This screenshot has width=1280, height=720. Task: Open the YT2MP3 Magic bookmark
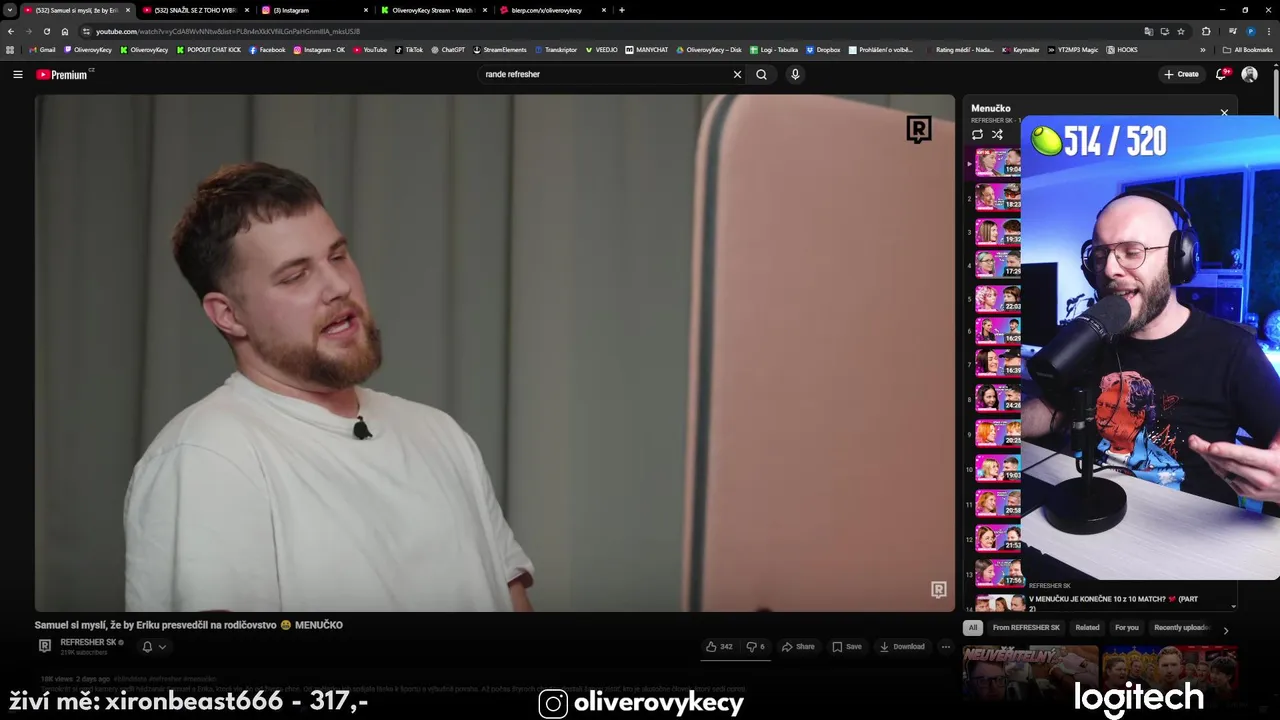(1073, 49)
